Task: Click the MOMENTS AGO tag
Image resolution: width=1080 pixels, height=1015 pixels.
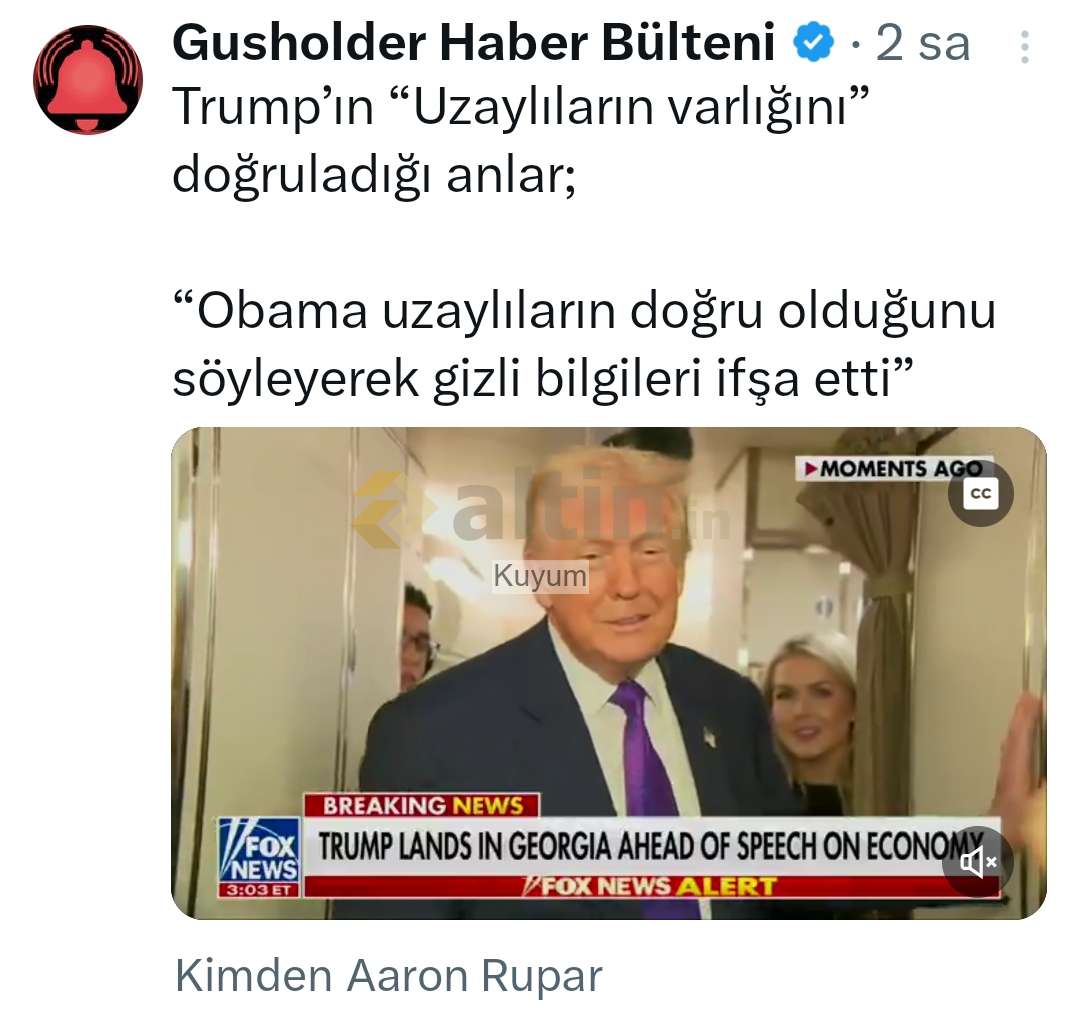Action: click(x=894, y=469)
